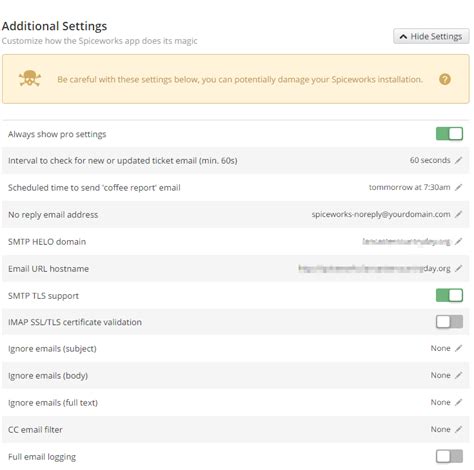Click the help question mark icon in warning banner

[x=445, y=79]
